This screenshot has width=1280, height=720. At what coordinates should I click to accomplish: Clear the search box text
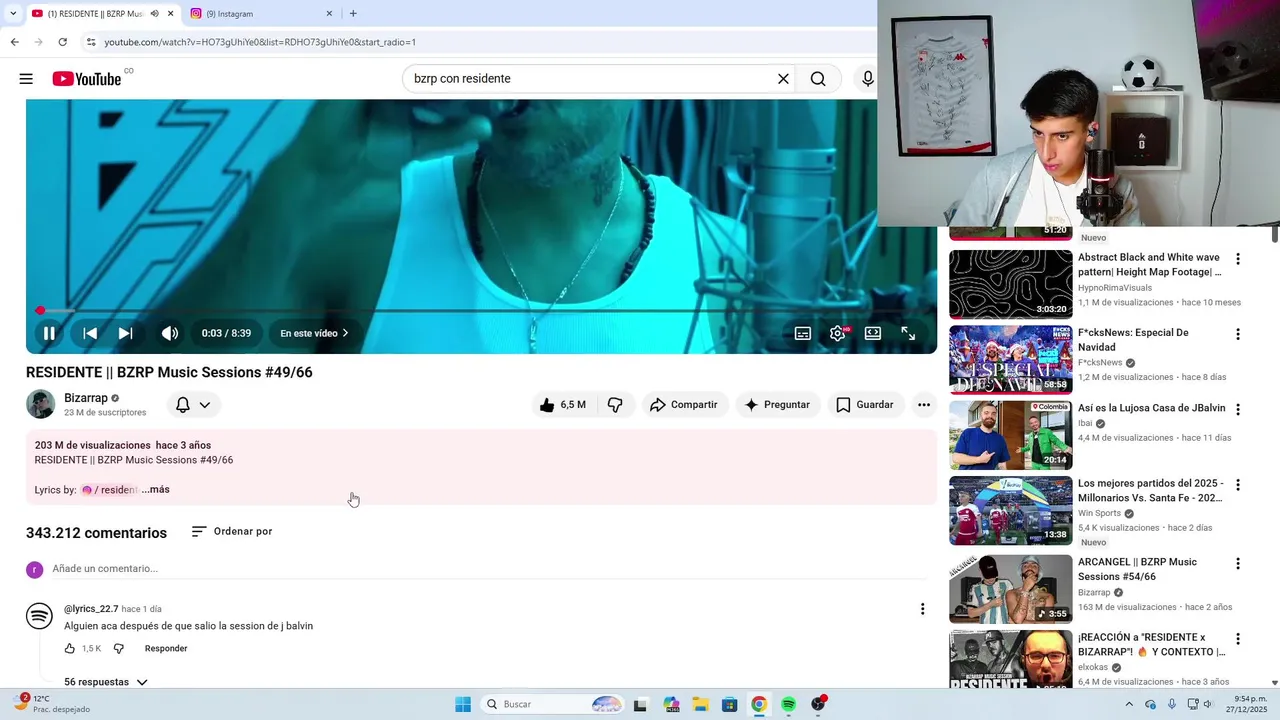pos(783,79)
